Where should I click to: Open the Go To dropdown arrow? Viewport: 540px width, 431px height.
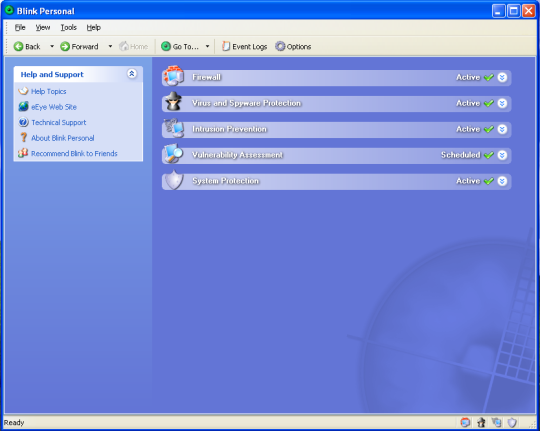click(x=207, y=46)
